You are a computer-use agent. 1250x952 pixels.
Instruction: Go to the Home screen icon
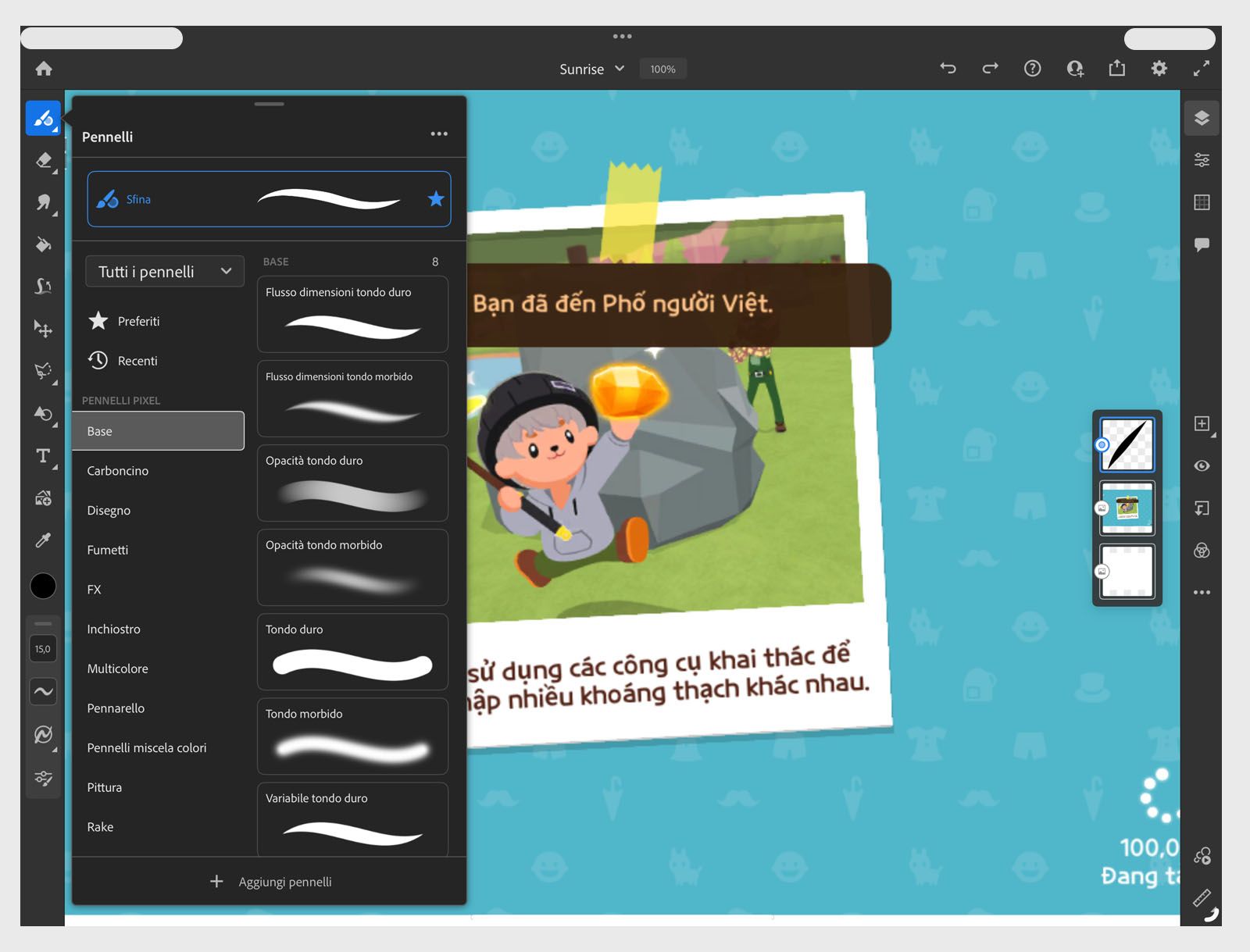click(44, 69)
